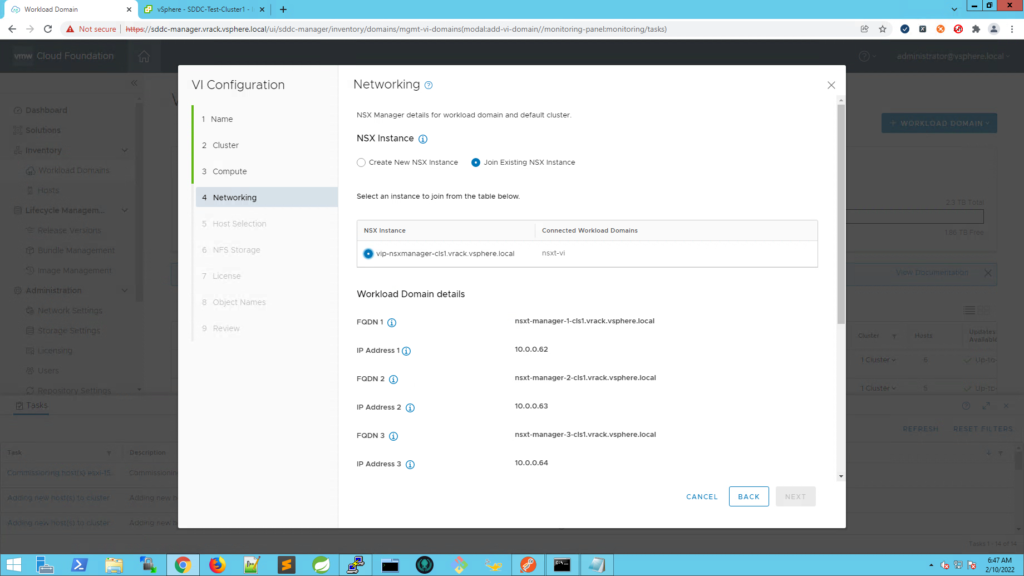The image size is (1024, 576).
Task: Collapse the Administration sidebar section
Action: [125, 291]
